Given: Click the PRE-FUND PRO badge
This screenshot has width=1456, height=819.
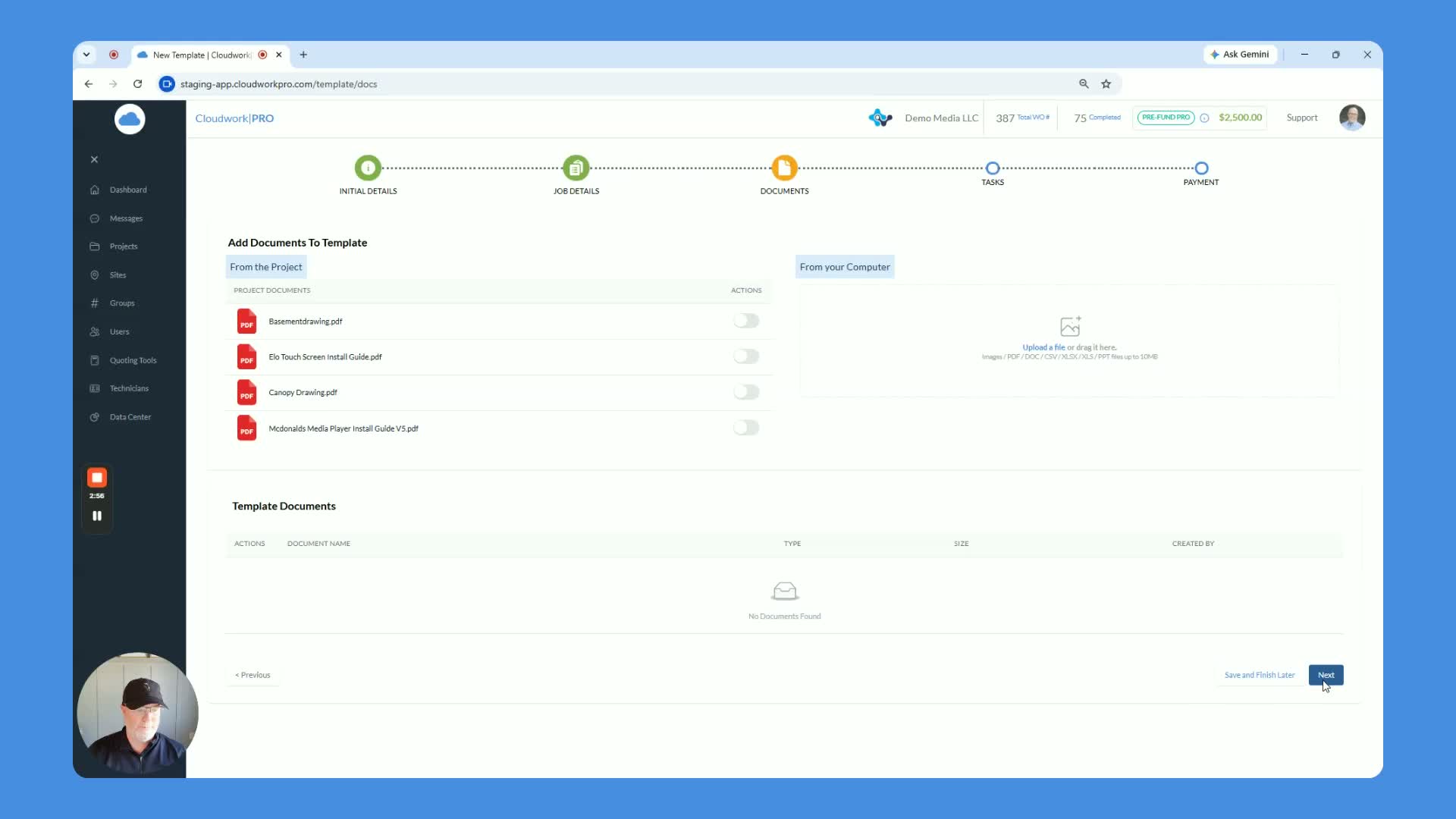Looking at the screenshot, I should [x=1166, y=118].
